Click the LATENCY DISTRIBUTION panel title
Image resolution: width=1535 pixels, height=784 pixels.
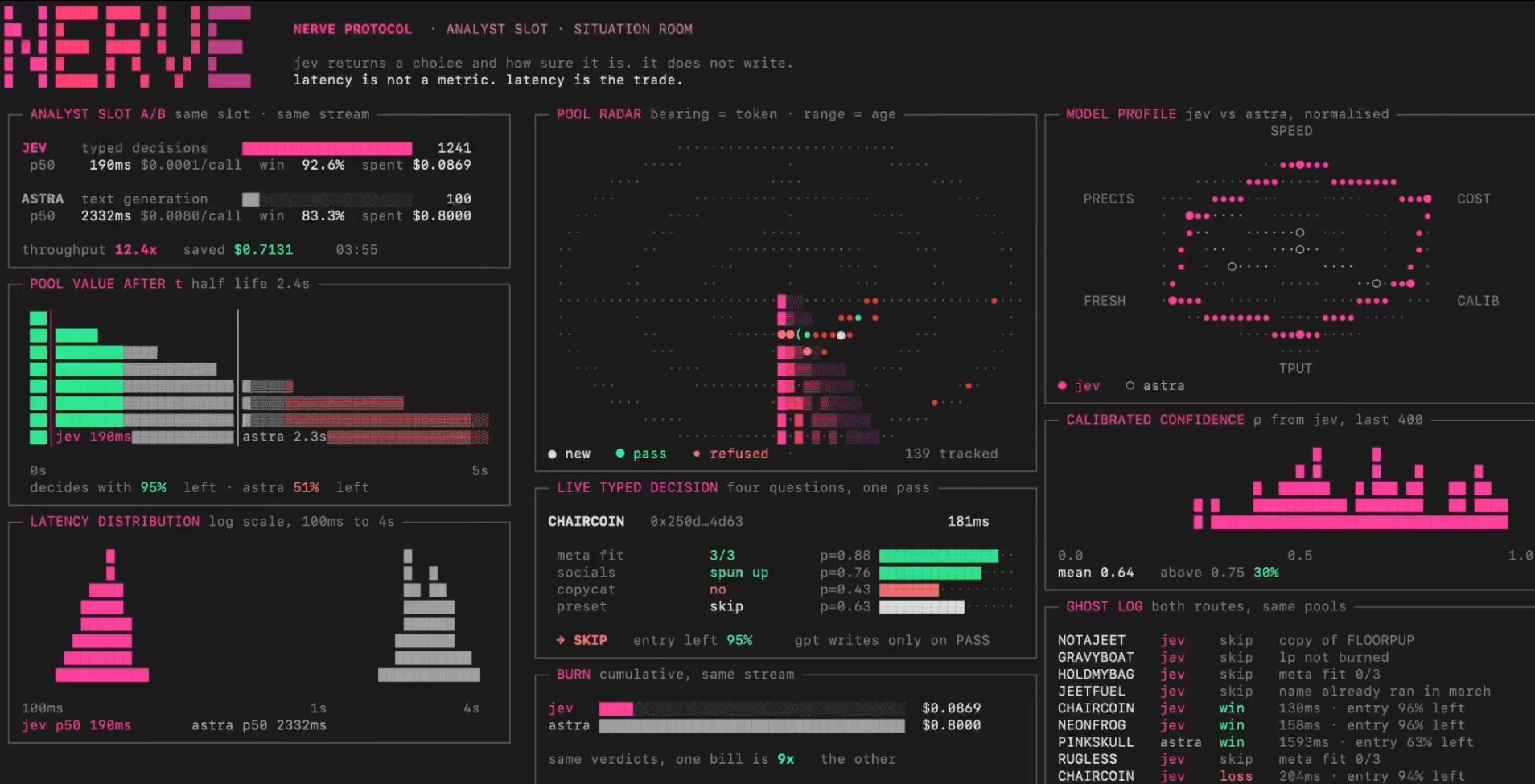click(115, 522)
